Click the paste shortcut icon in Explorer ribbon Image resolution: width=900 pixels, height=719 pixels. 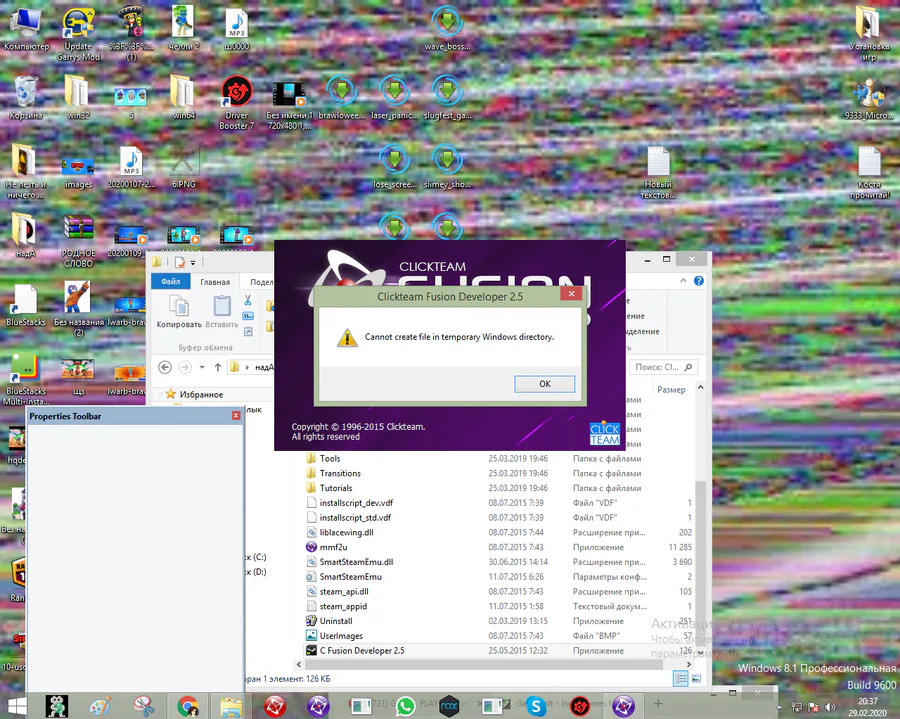coord(248,331)
